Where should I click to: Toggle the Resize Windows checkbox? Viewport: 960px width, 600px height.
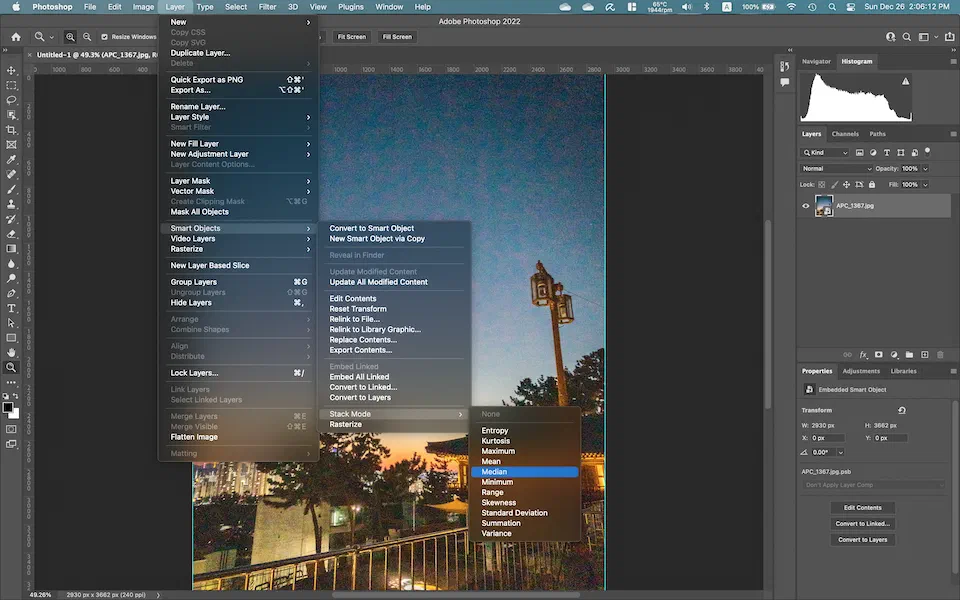tap(104, 37)
